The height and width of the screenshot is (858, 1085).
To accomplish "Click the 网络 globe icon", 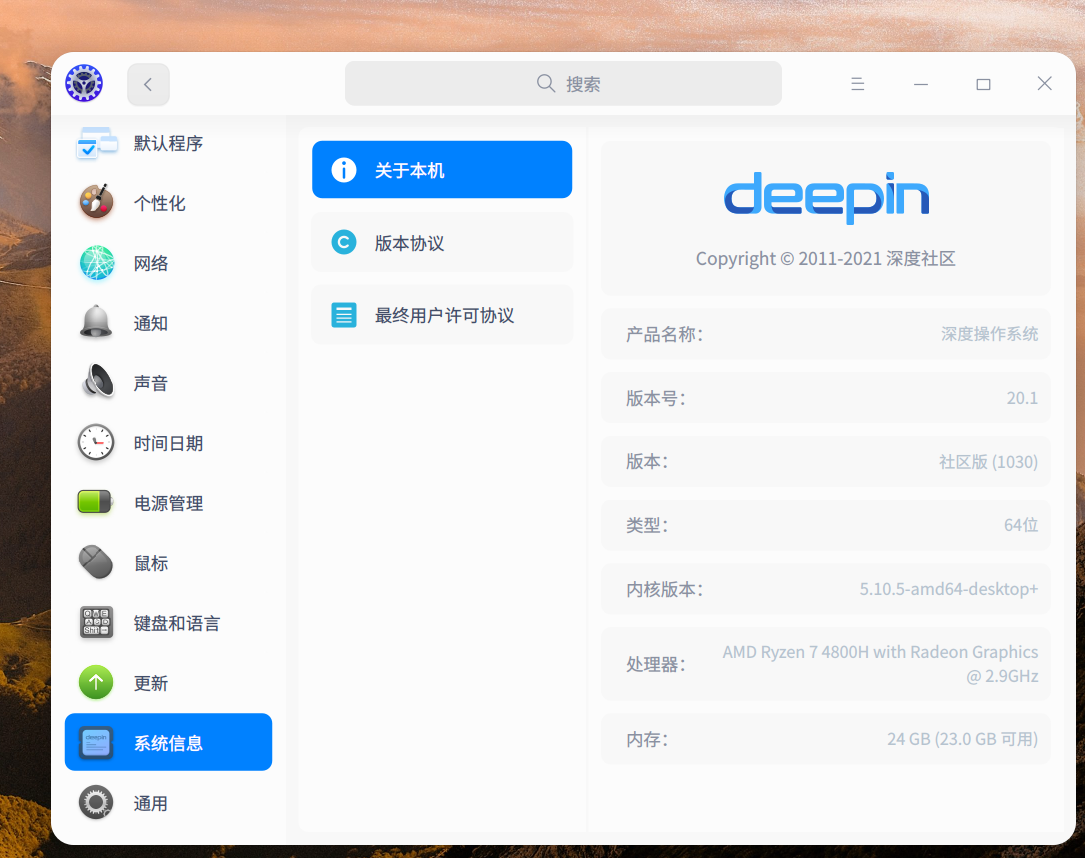I will [96, 263].
